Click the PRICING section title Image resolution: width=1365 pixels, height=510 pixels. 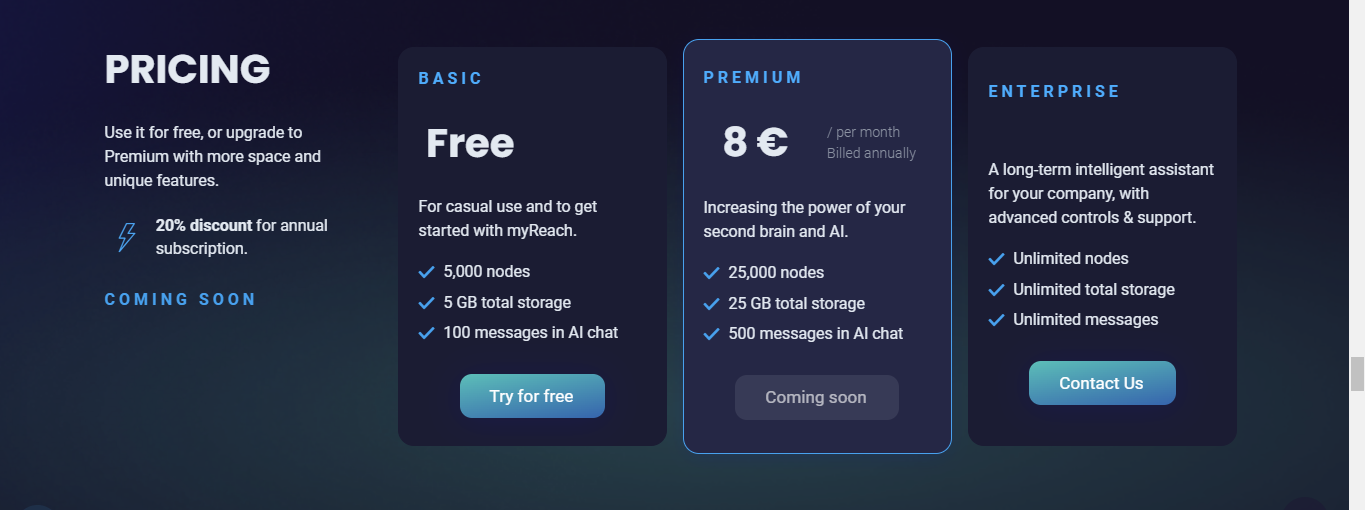tap(187, 69)
